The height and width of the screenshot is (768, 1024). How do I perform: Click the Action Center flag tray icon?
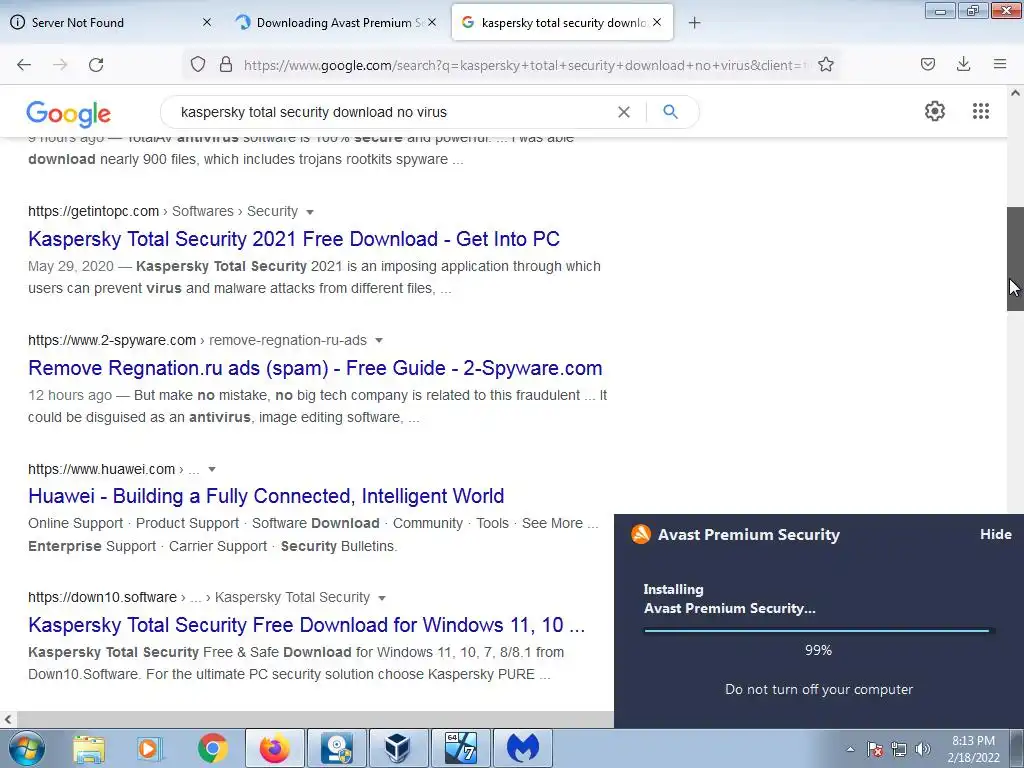click(x=875, y=749)
